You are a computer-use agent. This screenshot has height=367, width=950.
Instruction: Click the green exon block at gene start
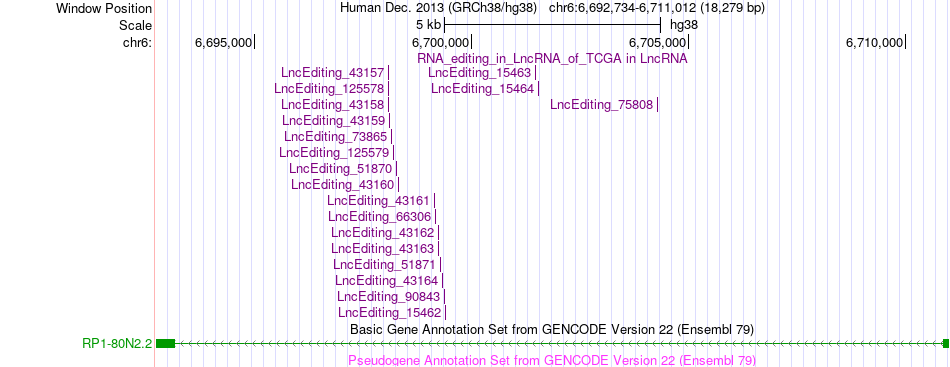pos(165,344)
